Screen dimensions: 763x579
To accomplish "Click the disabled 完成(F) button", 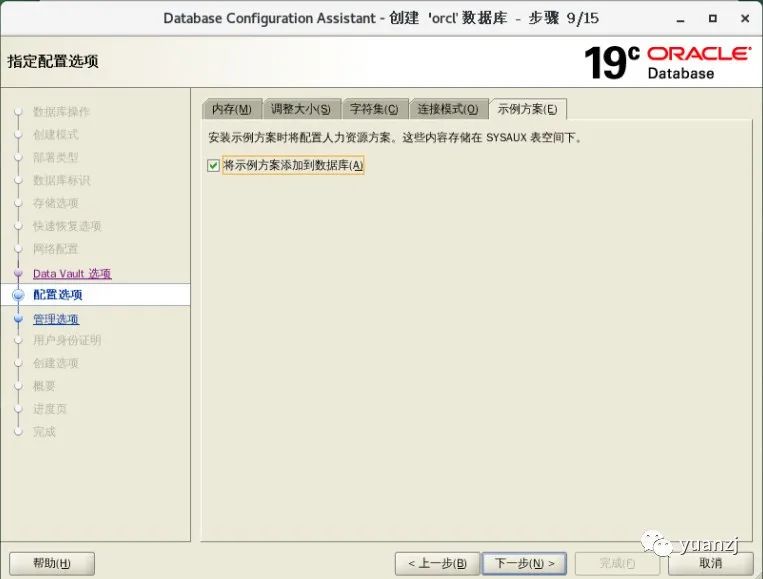I will (x=617, y=563).
